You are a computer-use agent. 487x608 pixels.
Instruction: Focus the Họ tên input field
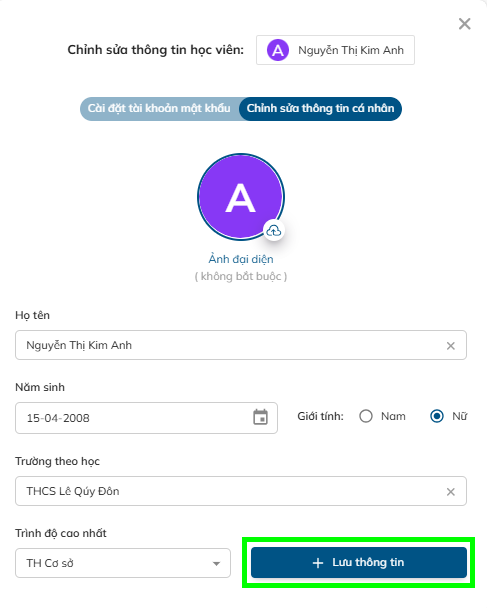click(241, 345)
